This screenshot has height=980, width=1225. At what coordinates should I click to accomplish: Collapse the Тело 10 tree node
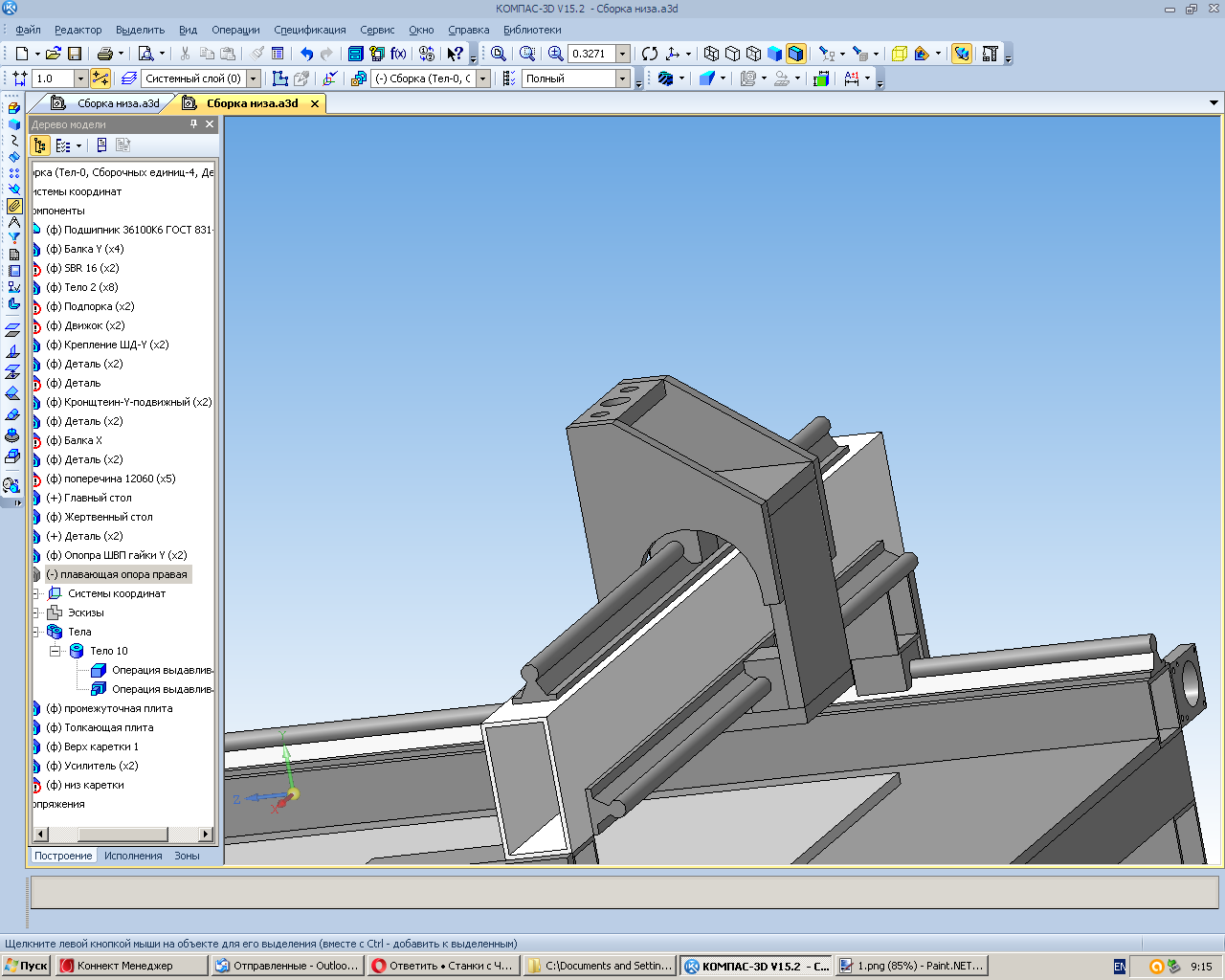(x=56, y=651)
